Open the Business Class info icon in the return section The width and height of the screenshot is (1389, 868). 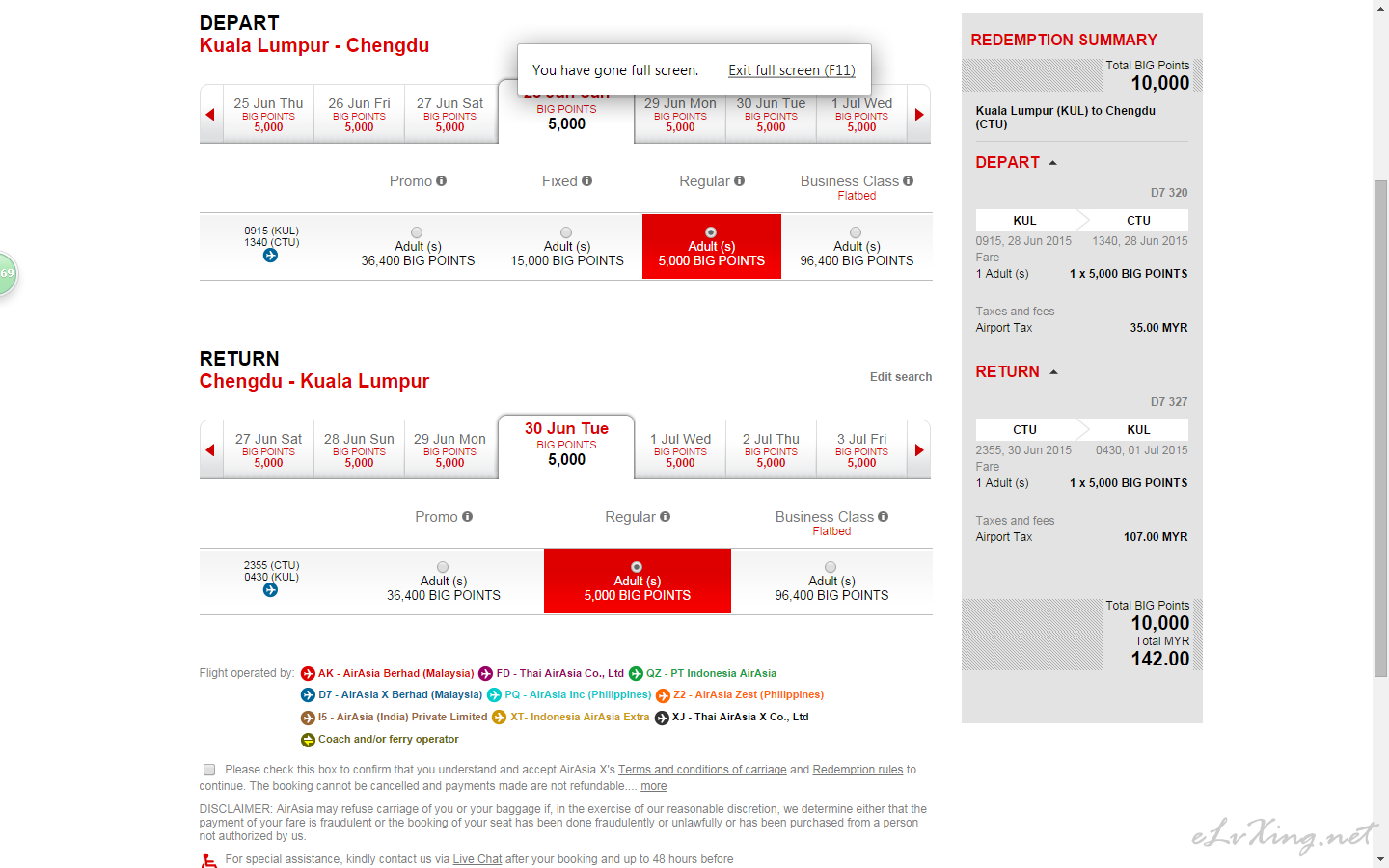coord(883,517)
